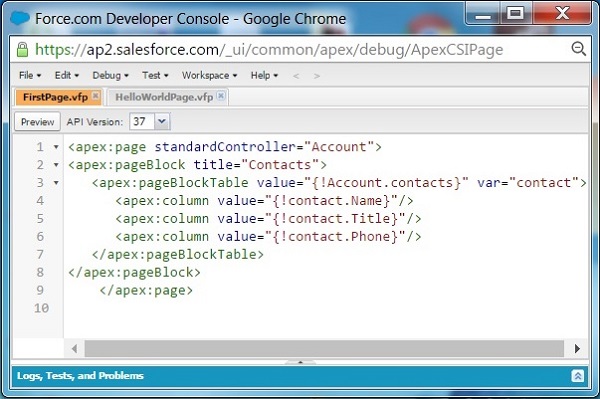The width and height of the screenshot is (600, 399).
Task: Click the left scroll arrow of horizontal scrollbar
Action: (74, 349)
